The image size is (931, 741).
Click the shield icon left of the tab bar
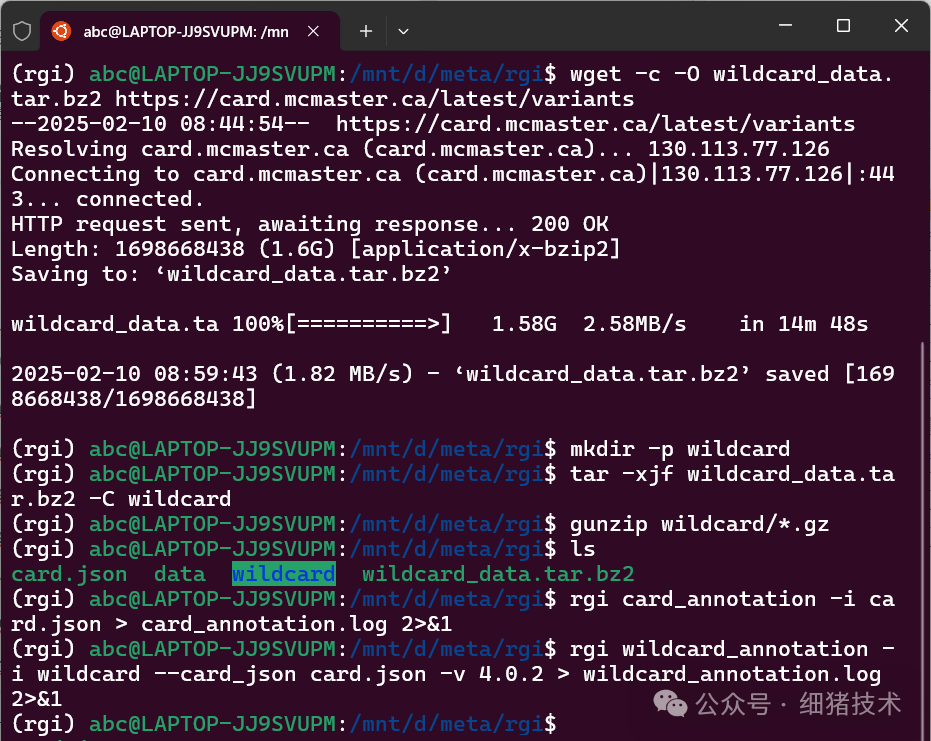tap(20, 31)
